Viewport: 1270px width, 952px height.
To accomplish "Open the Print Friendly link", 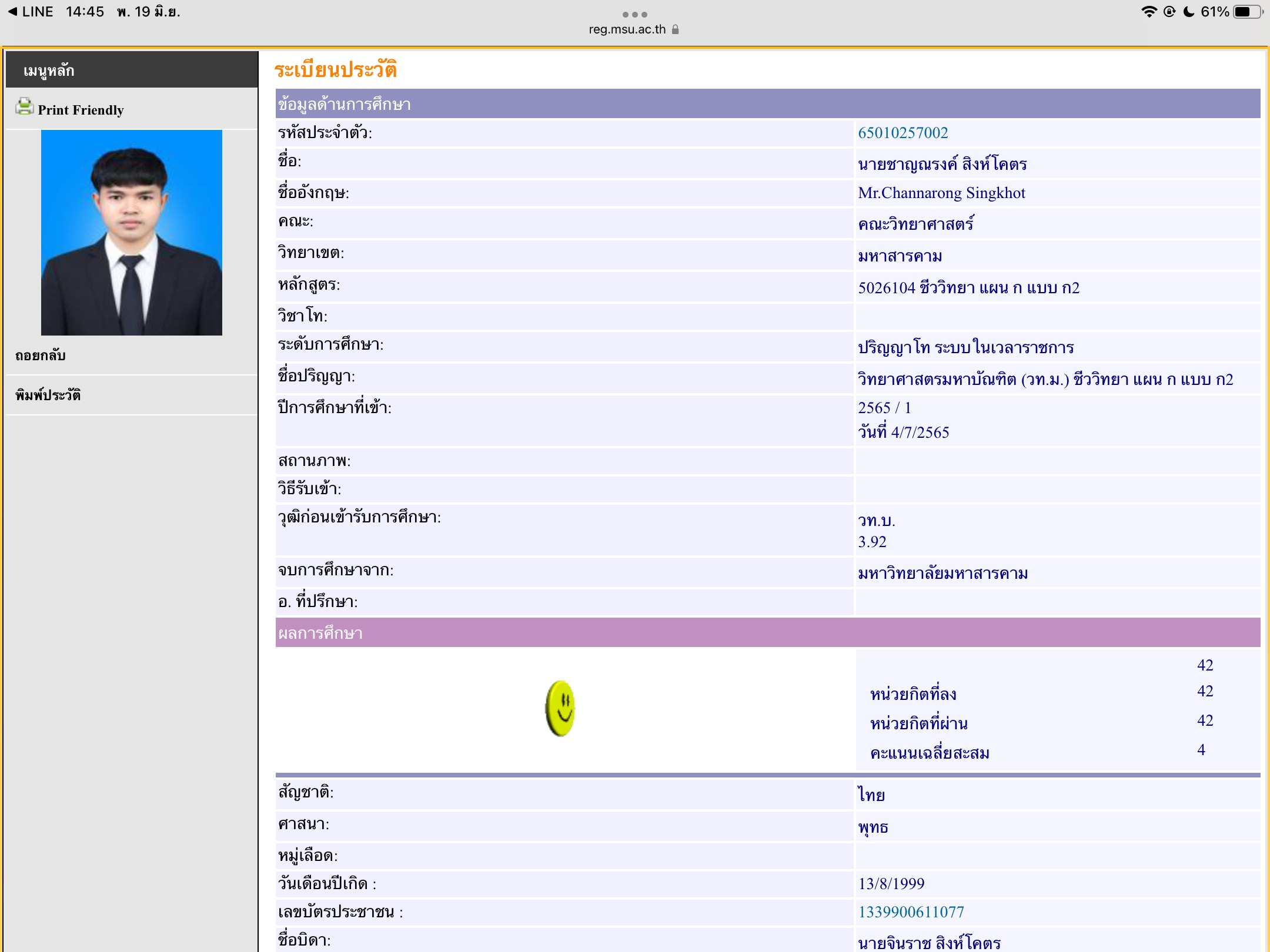I will tap(81, 110).
